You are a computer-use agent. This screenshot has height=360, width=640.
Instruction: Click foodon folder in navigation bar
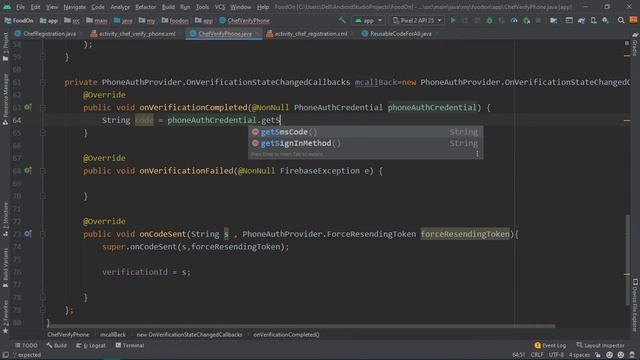[x=175, y=20]
